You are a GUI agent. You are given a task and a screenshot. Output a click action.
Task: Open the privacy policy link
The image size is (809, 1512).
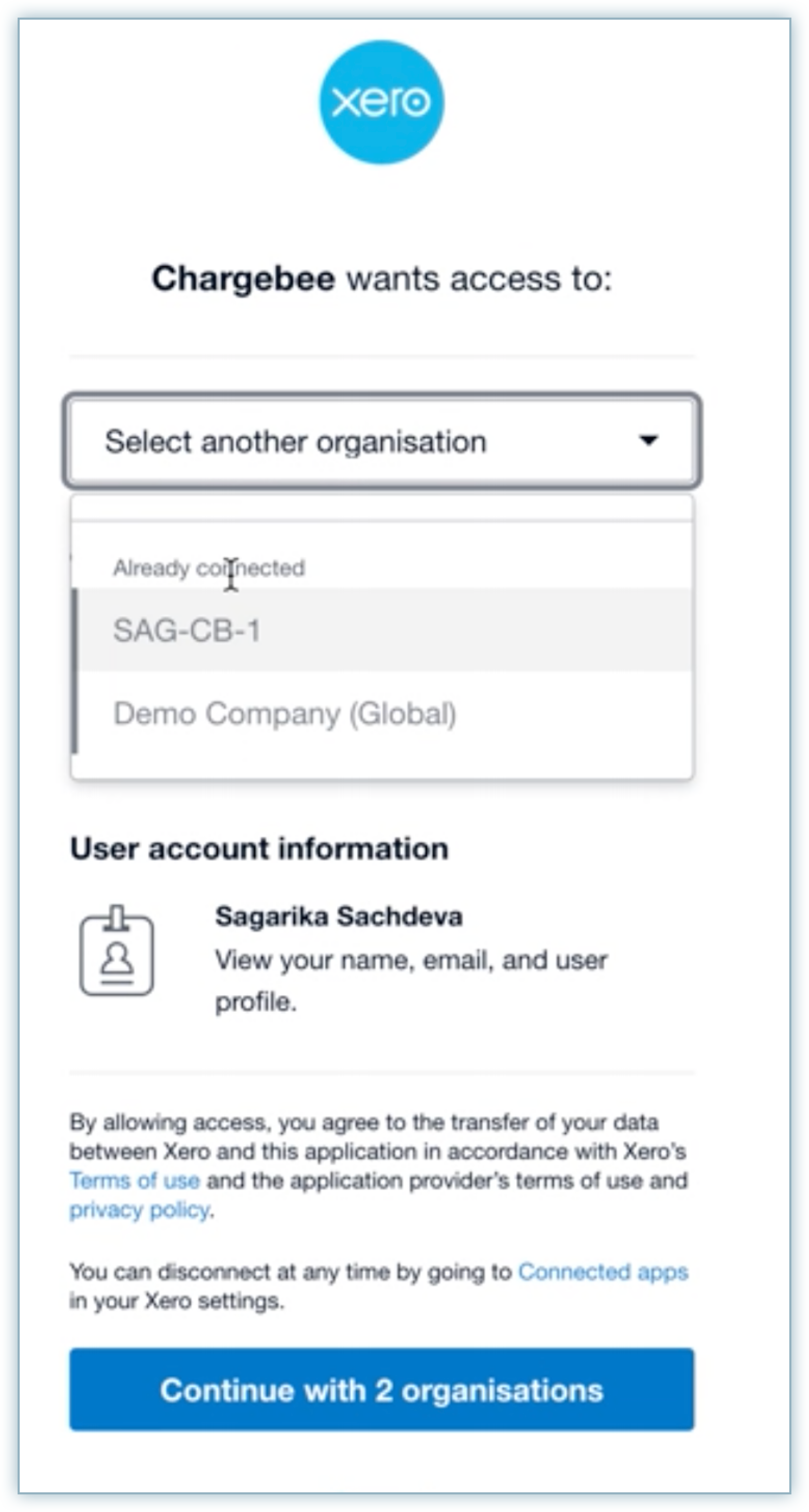click(139, 1209)
